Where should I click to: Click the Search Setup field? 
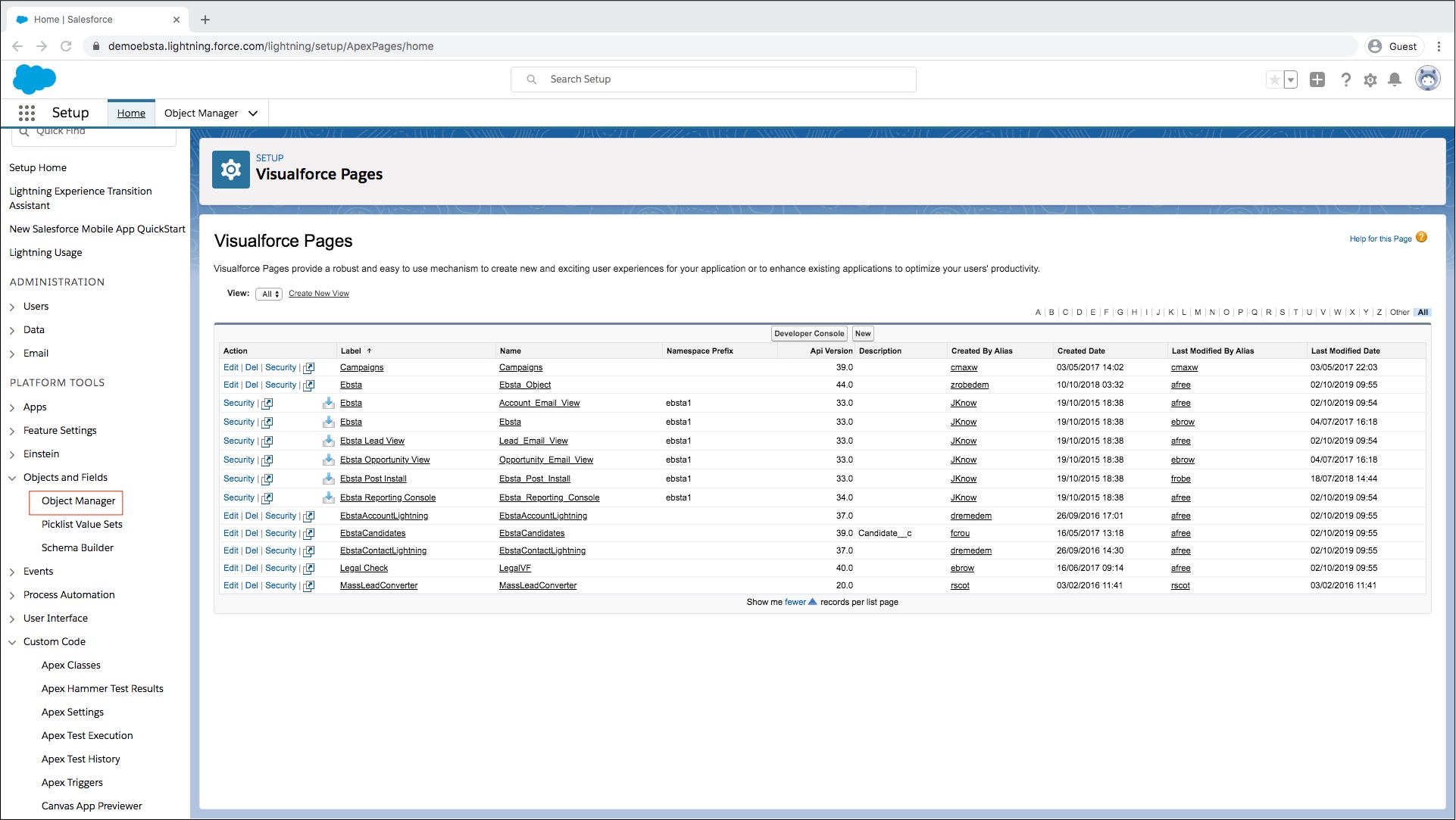coord(714,80)
